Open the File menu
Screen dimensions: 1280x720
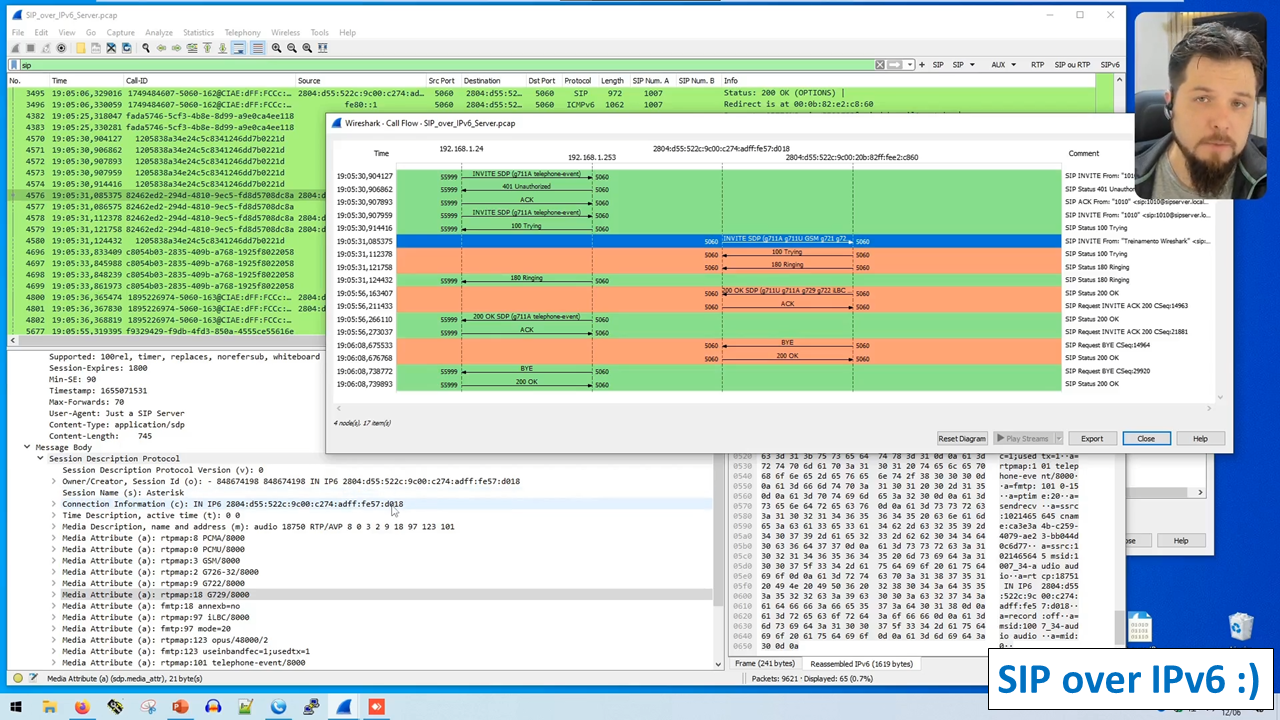tap(18, 33)
